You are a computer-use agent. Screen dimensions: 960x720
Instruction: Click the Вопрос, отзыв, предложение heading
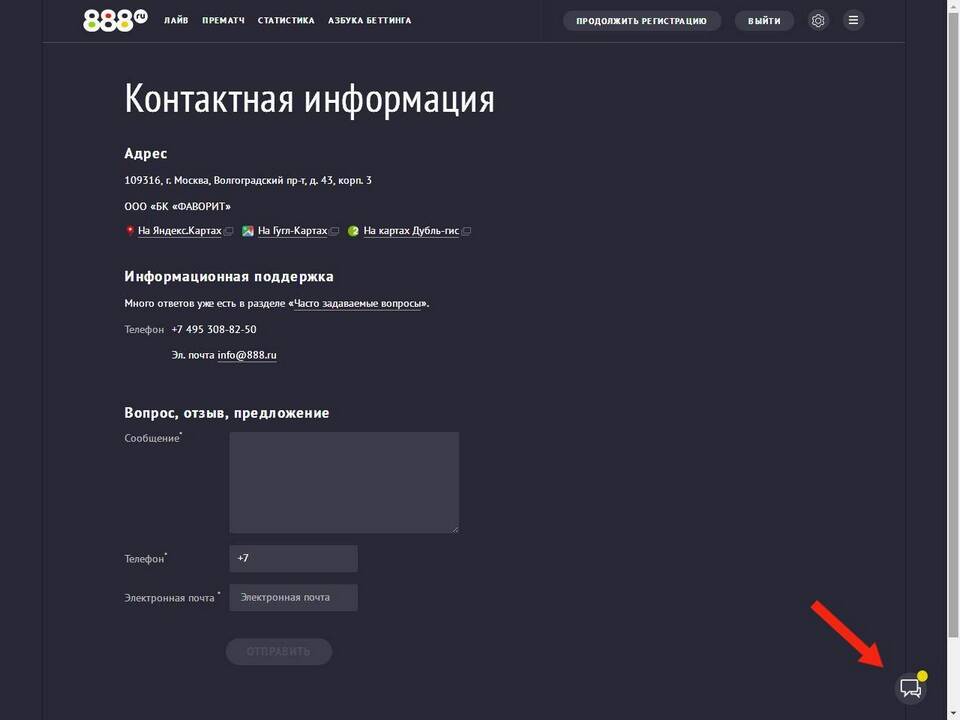[x=227, y=413]
